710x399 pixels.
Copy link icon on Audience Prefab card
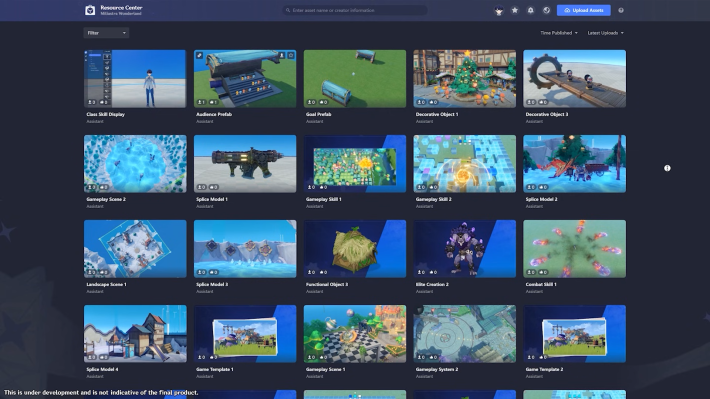pos(199,55)
